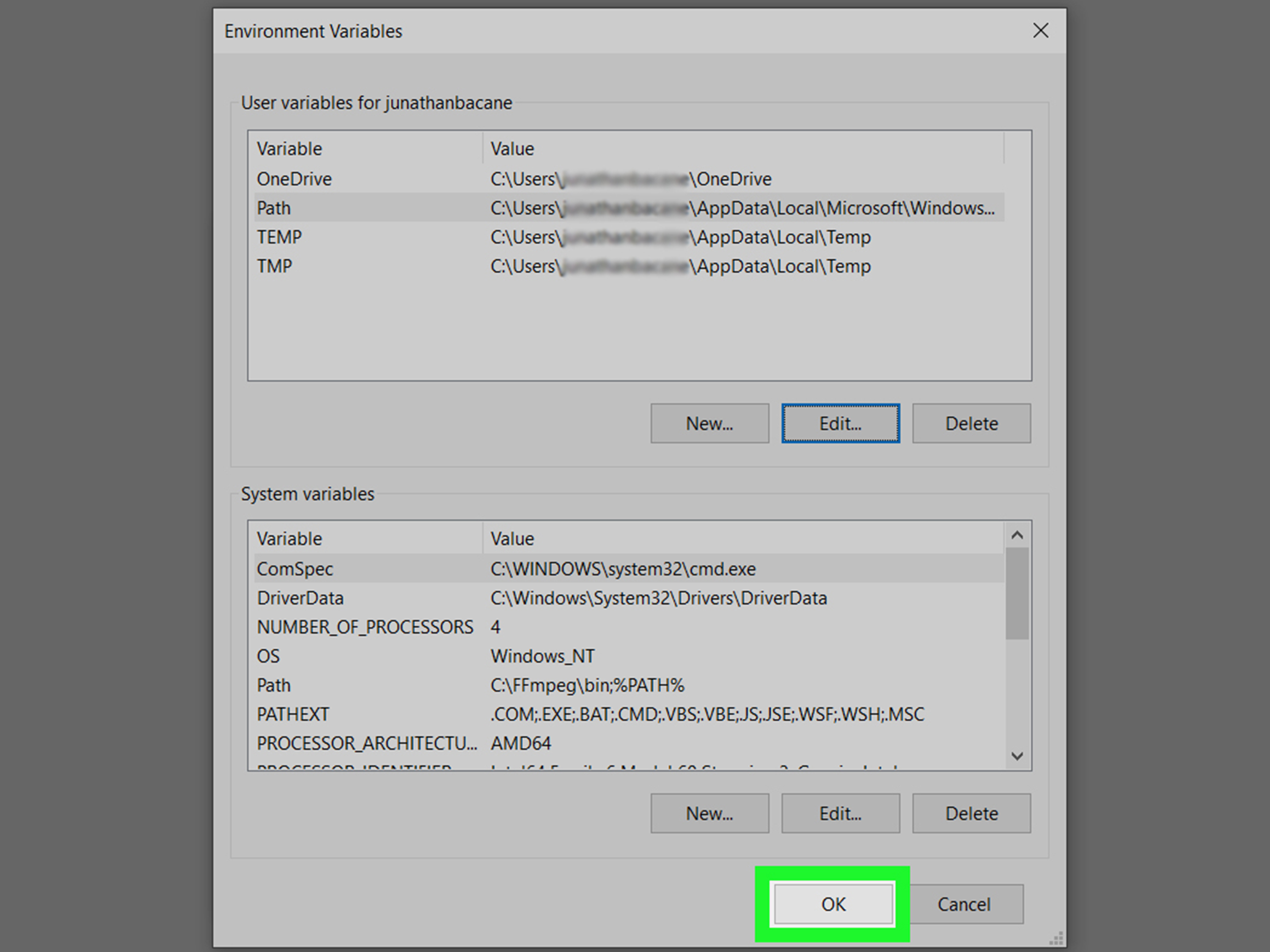This screenshot has height=952, width=1270.
Task: Create New system variable
Action: 709,813
